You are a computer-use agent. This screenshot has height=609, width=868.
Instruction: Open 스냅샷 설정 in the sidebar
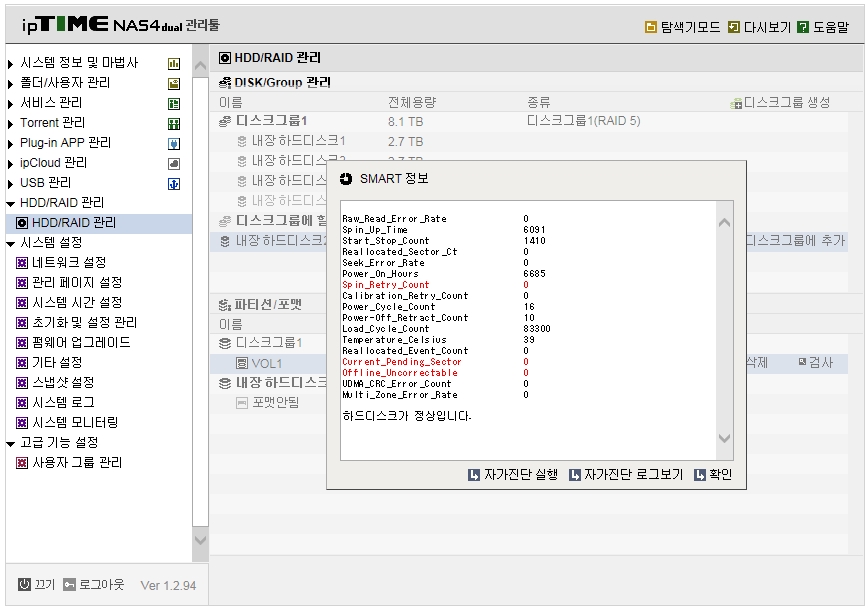click(x=63, y=383)
